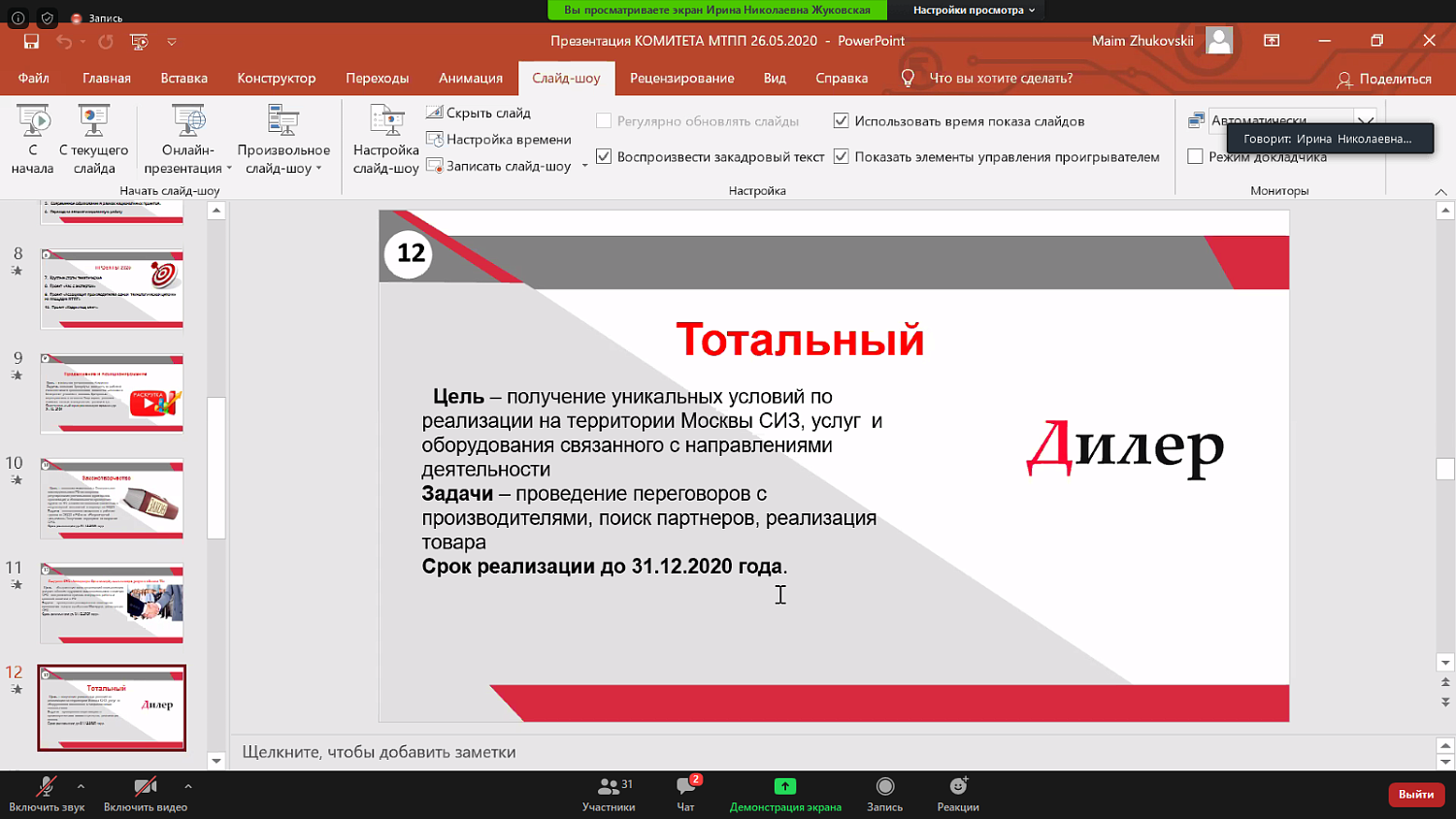Open the Файл menu
1456x819 pixels.
point(35,79)
